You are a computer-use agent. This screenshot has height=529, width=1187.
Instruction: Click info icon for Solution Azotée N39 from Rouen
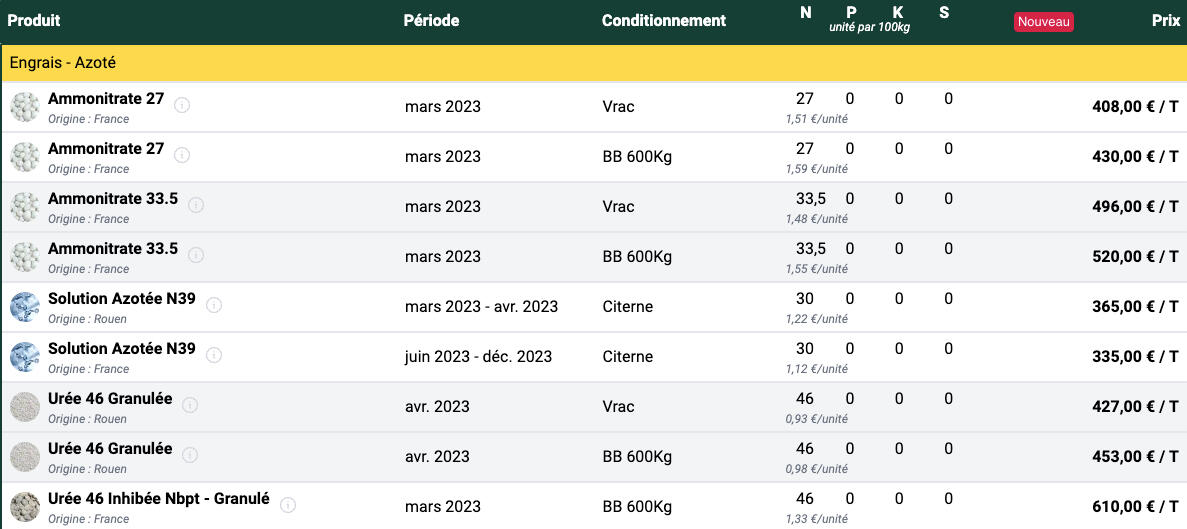(x=214, y=304)
